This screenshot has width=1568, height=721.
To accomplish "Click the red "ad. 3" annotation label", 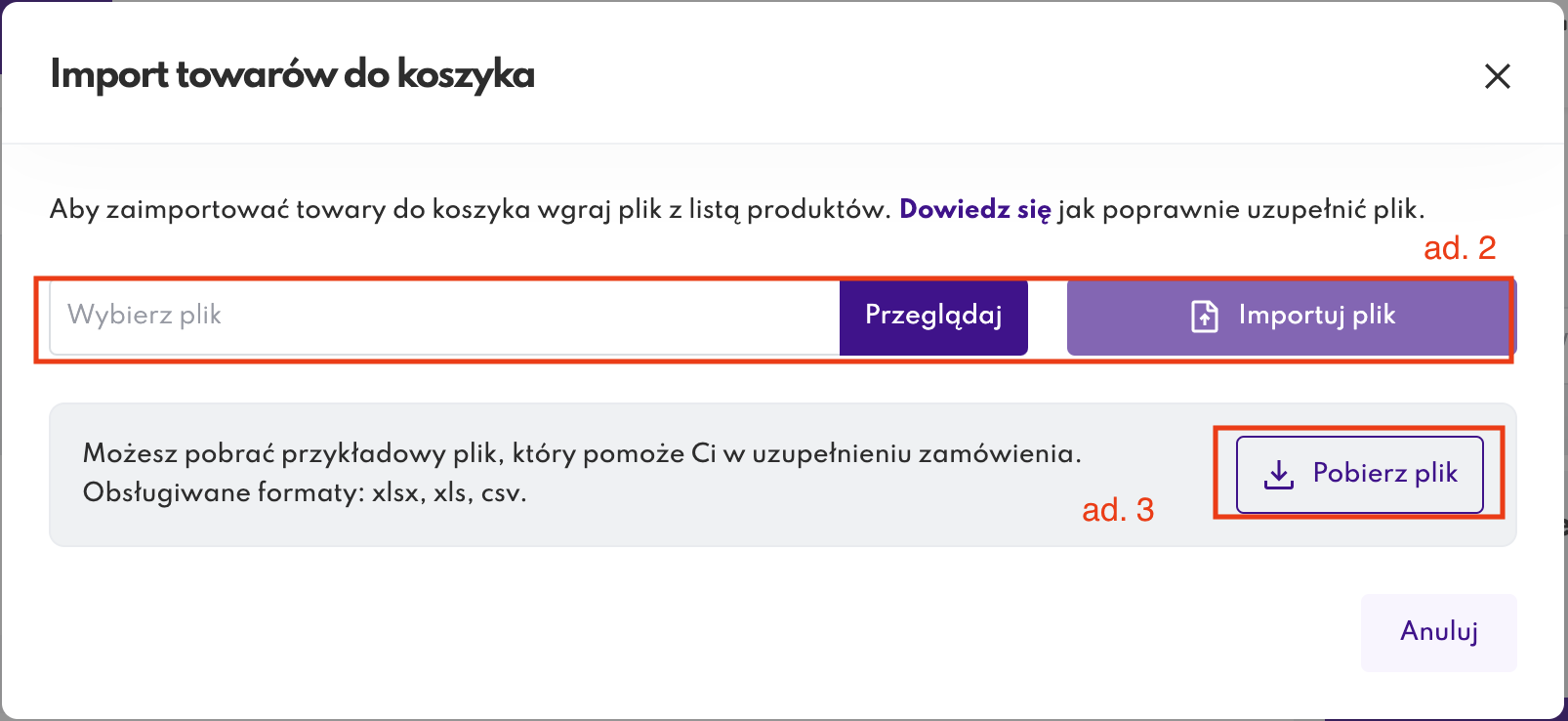I will click(1117, 510).
